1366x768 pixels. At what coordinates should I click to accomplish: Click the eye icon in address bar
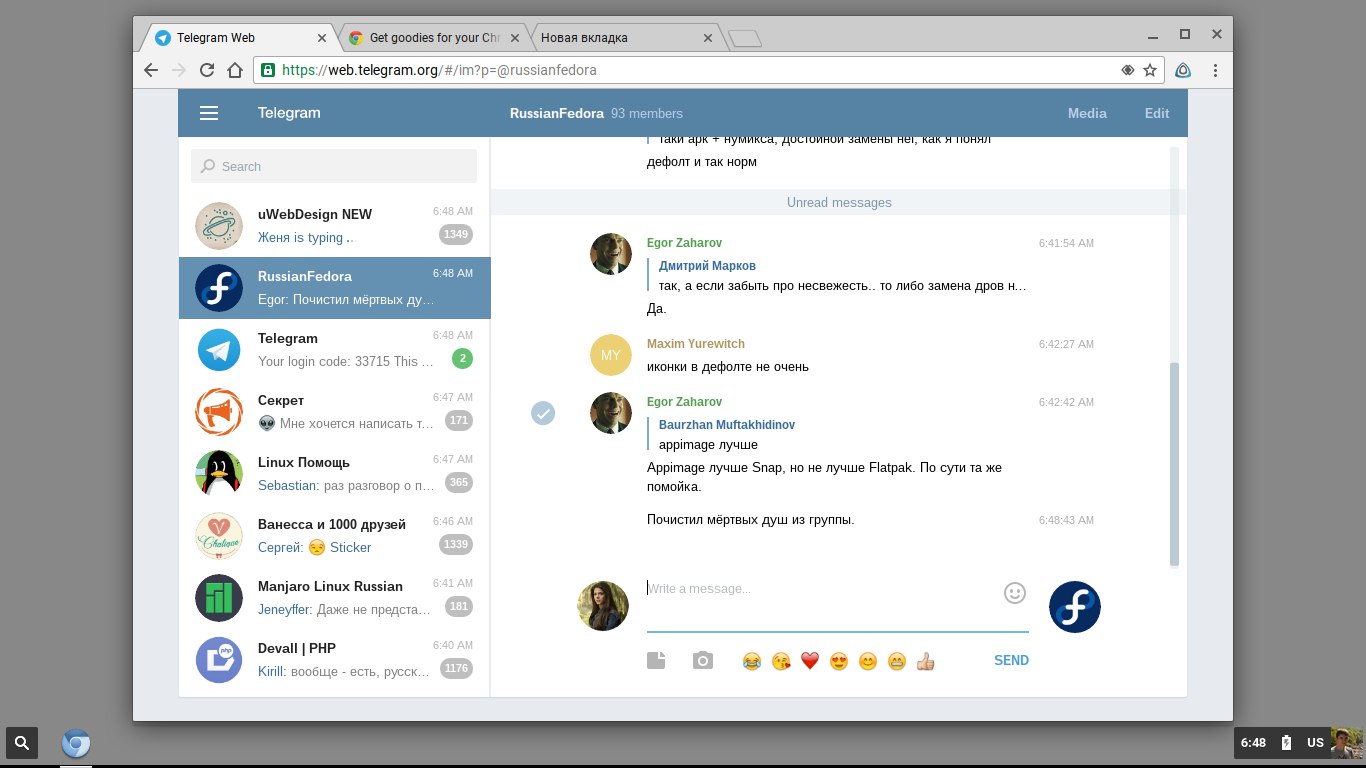1127,70
